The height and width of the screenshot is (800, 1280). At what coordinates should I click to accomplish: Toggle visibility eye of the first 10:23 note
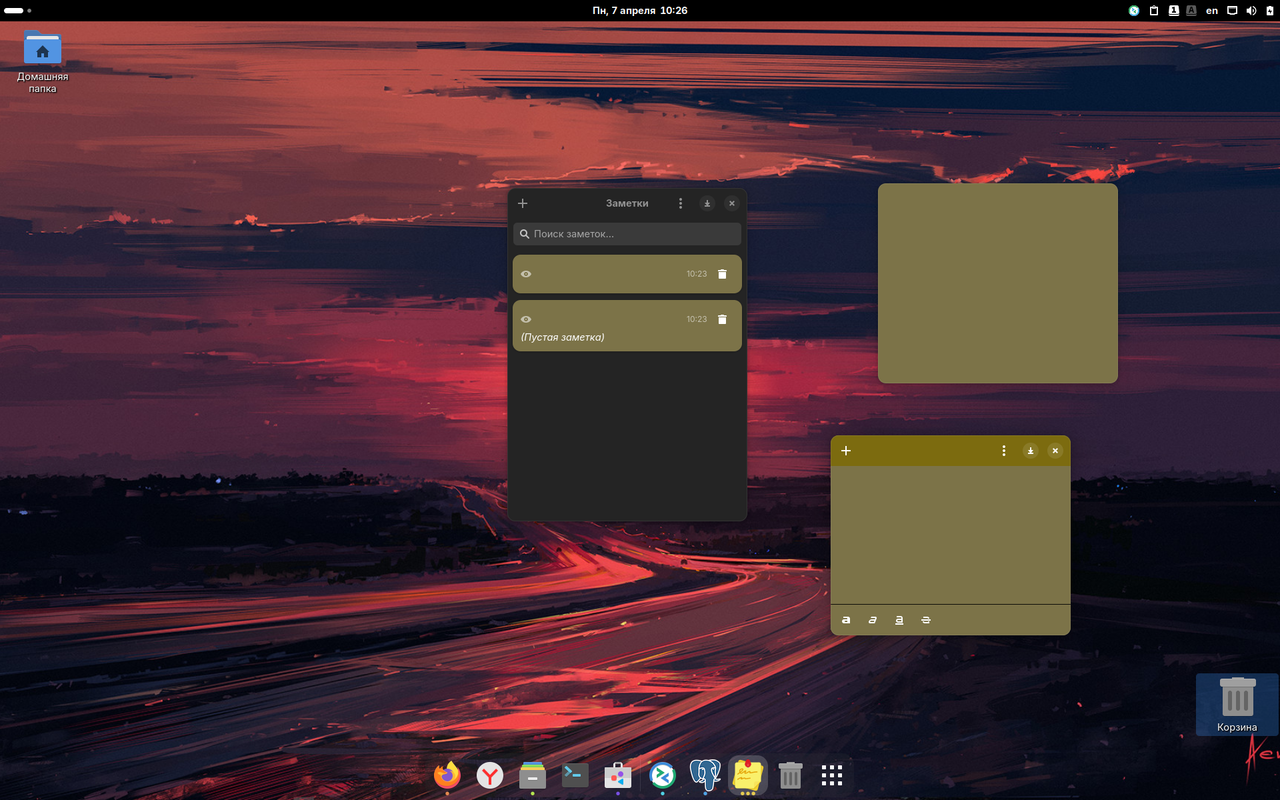(526, 274)
